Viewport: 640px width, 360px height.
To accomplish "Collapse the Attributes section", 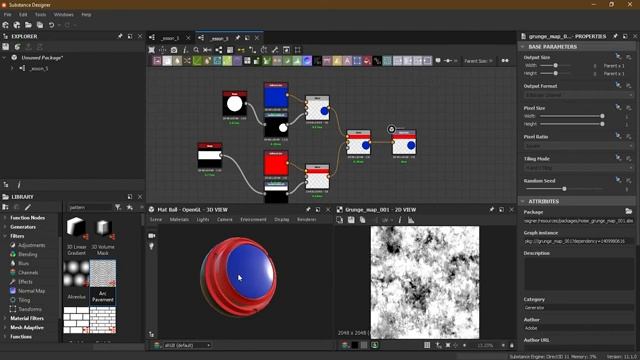I will tap(522, 201).
